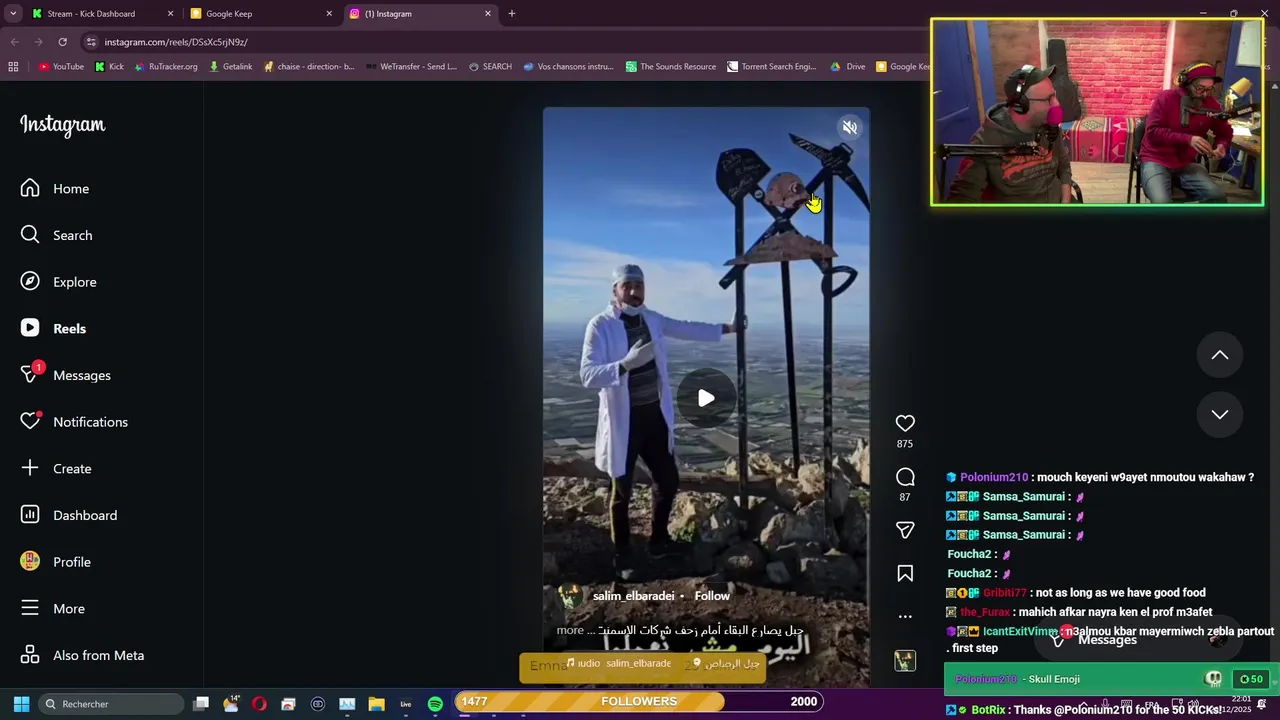Go to Explore via the compass icon
The height and width of the screenshot is (720, 1280).
(x=58, y=282)
